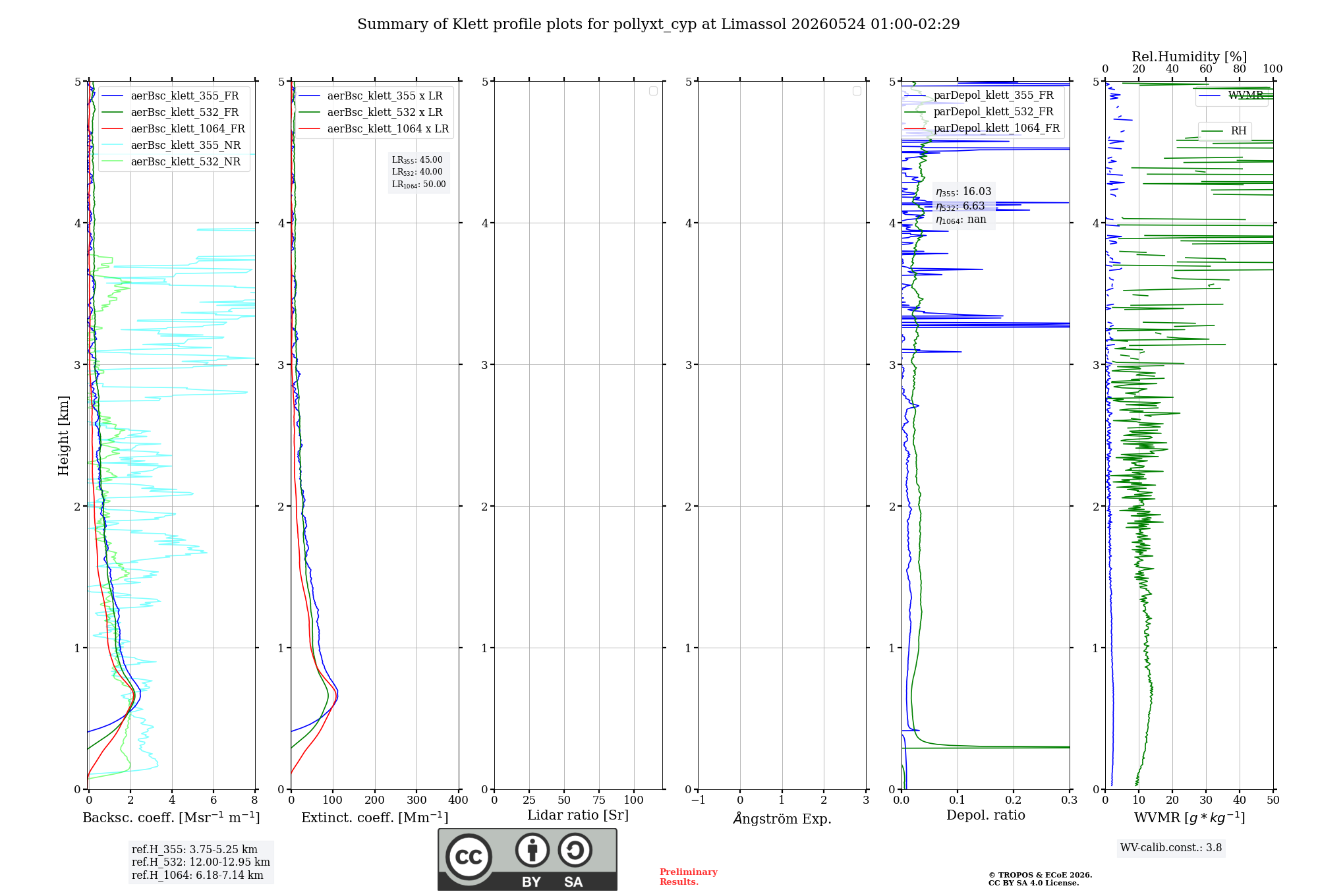Click legend entry parDepol_klett_1064_FR
Viewport: 1318px width, 896px height.
[x=982, y=128]
